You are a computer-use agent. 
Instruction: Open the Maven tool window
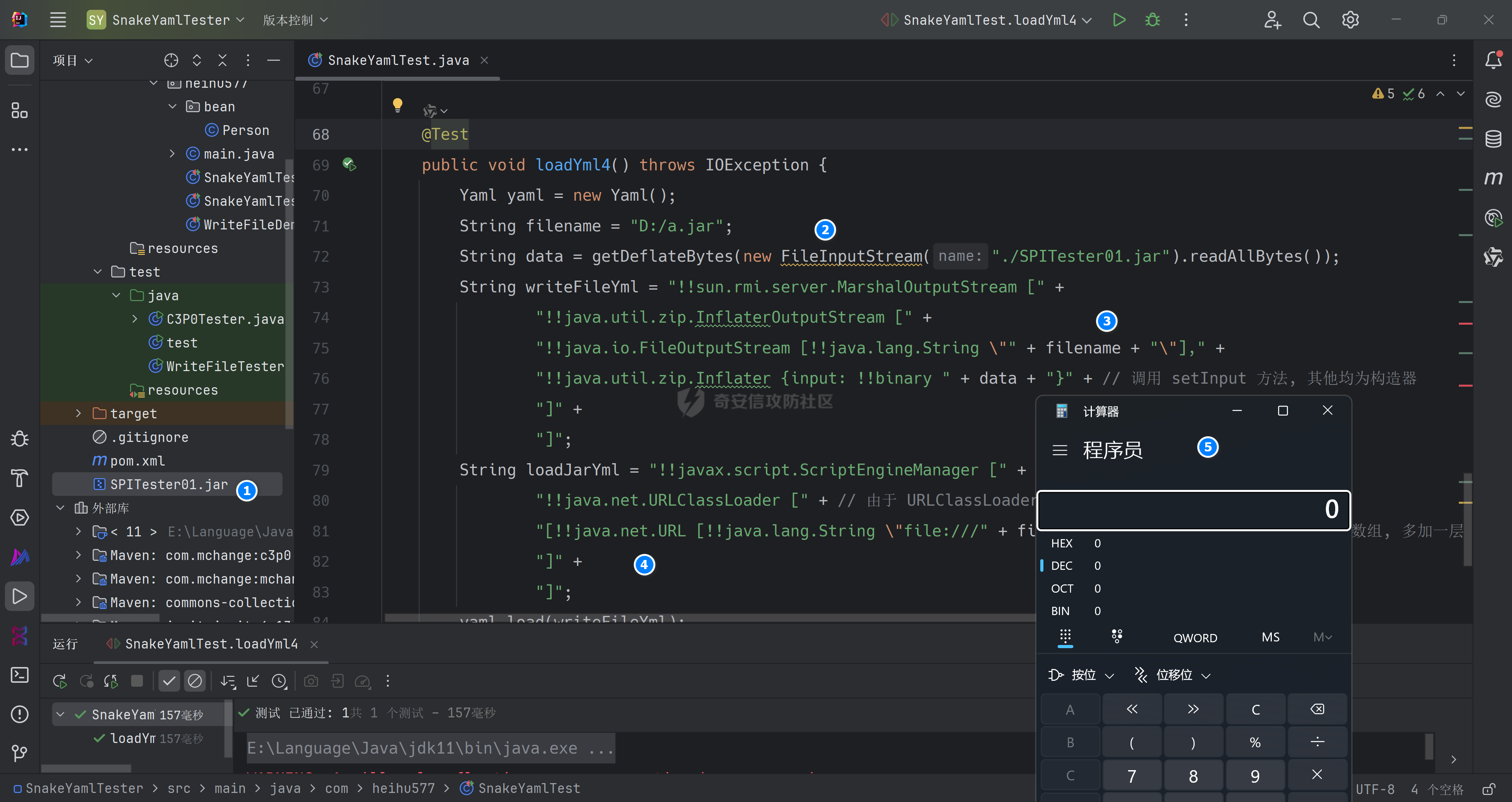1493,178
